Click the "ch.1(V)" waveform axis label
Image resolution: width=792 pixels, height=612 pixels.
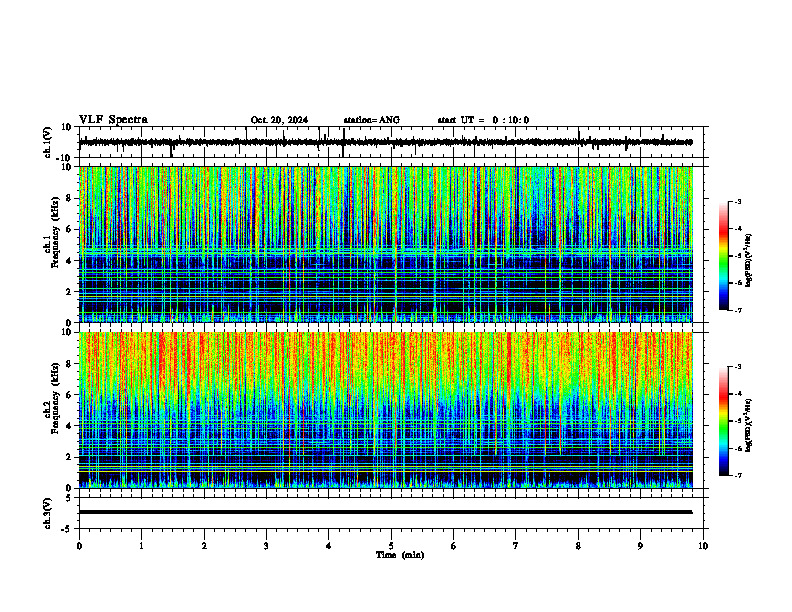[x=47, y=142]
